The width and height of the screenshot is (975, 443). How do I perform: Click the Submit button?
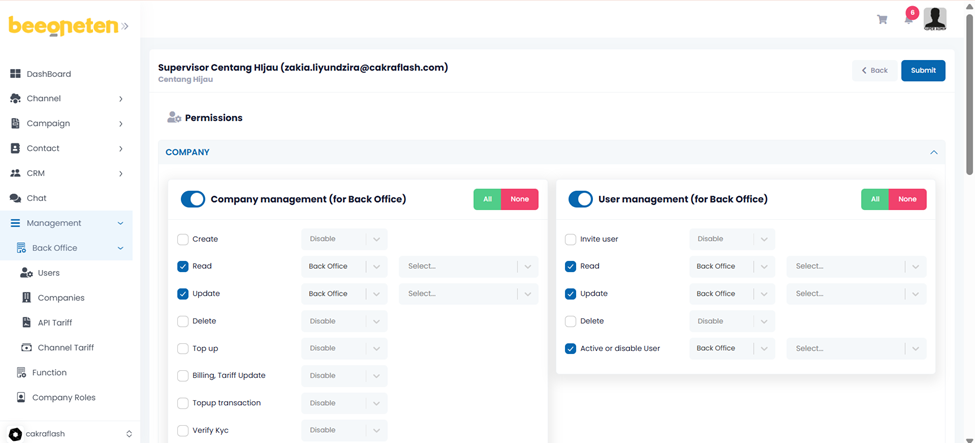click(x=922, y=70)
